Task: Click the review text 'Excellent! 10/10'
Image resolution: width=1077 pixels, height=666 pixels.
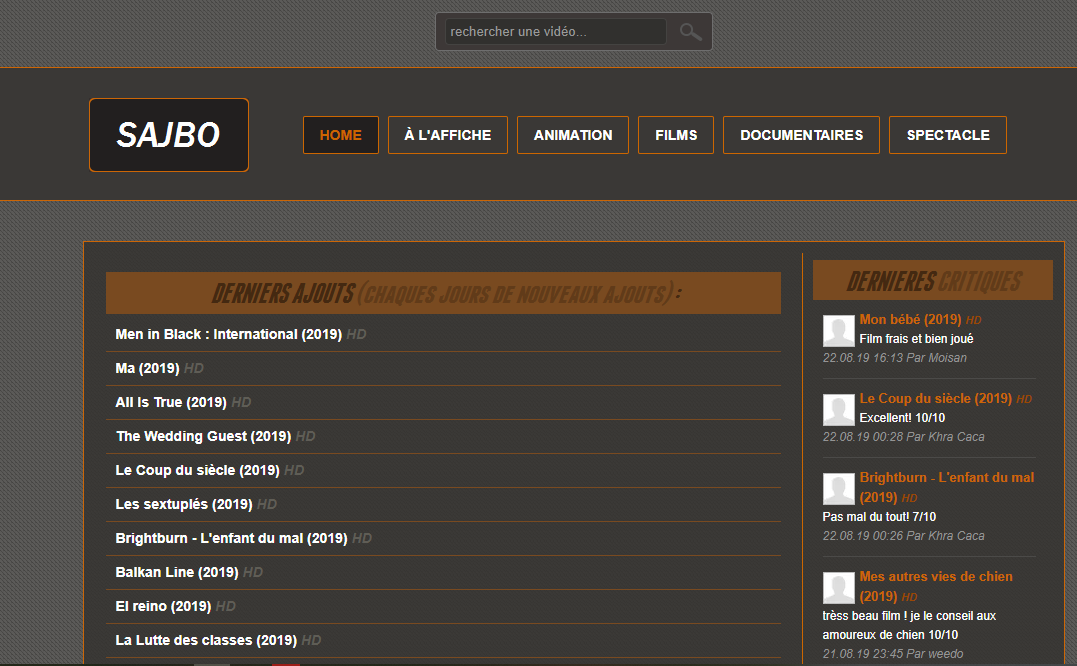Action: [902, 417]
